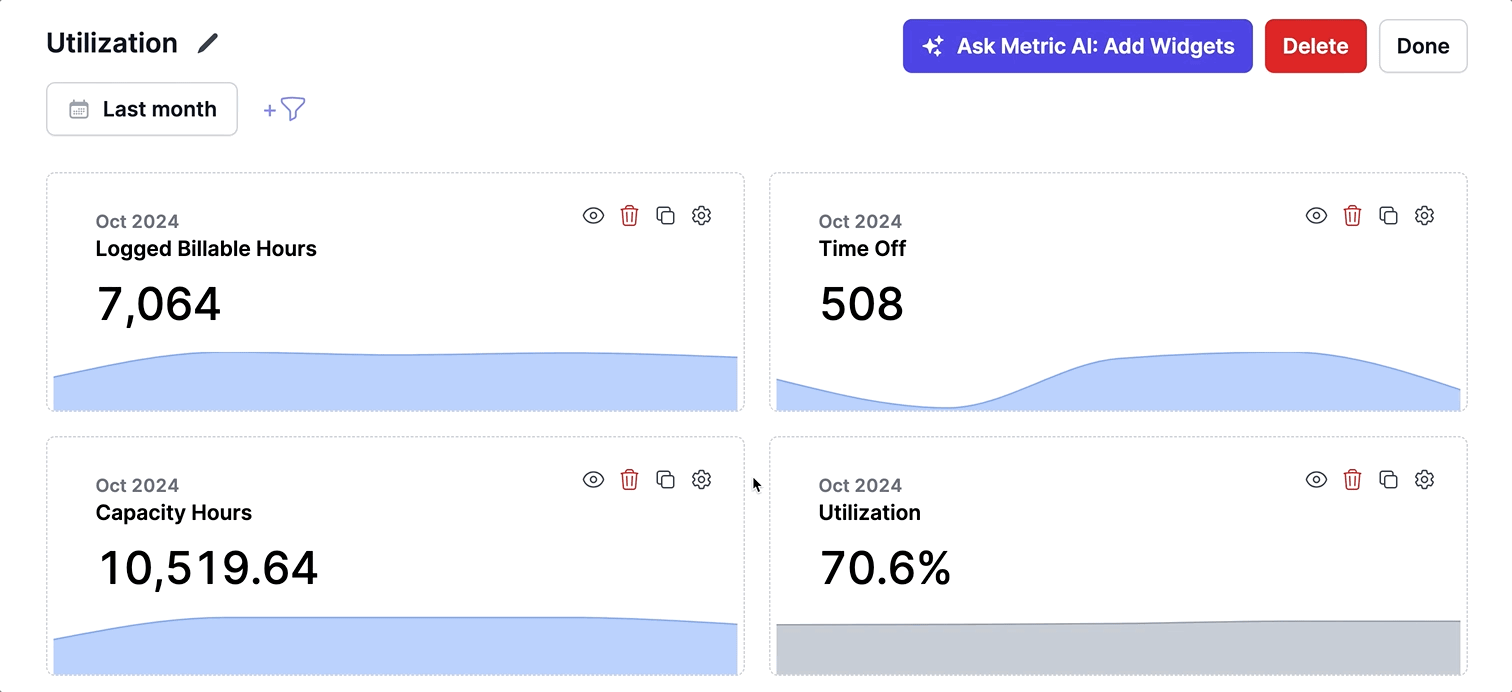Duplicate the Time Off widget
Image resolution: width=1512 pixels, height=692 pixels.
(x=1388, y=215)
